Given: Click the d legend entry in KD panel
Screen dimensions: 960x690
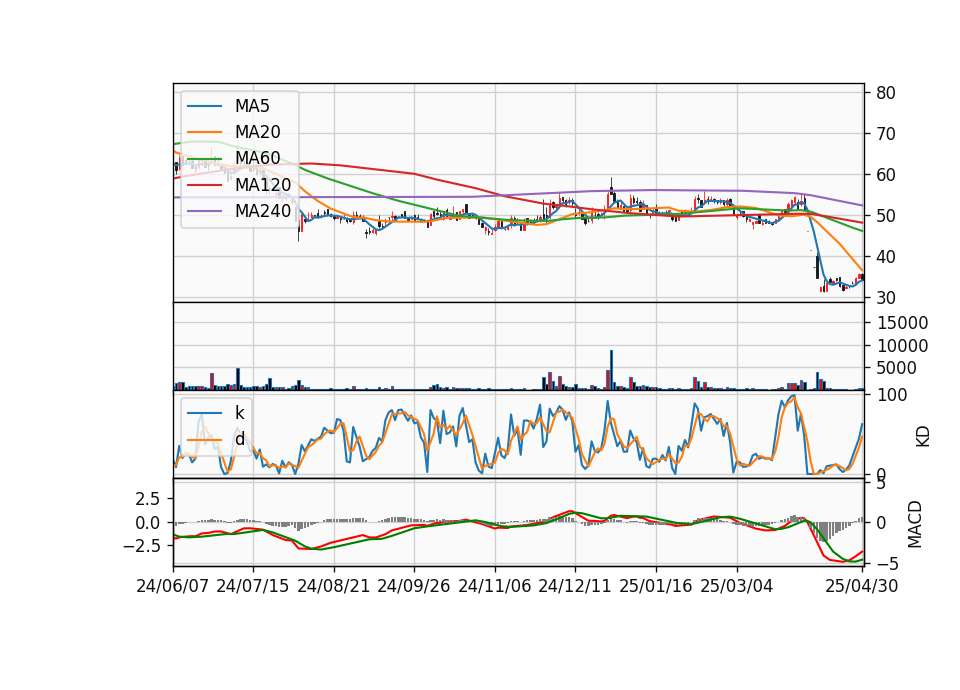Looking at the screenshot, I should [239, 439].
